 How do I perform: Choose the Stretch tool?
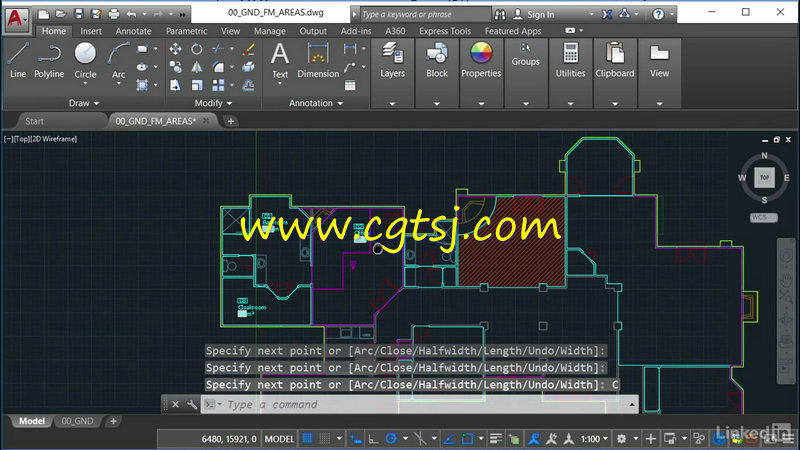pyautogui.click(x=176, y=85)
